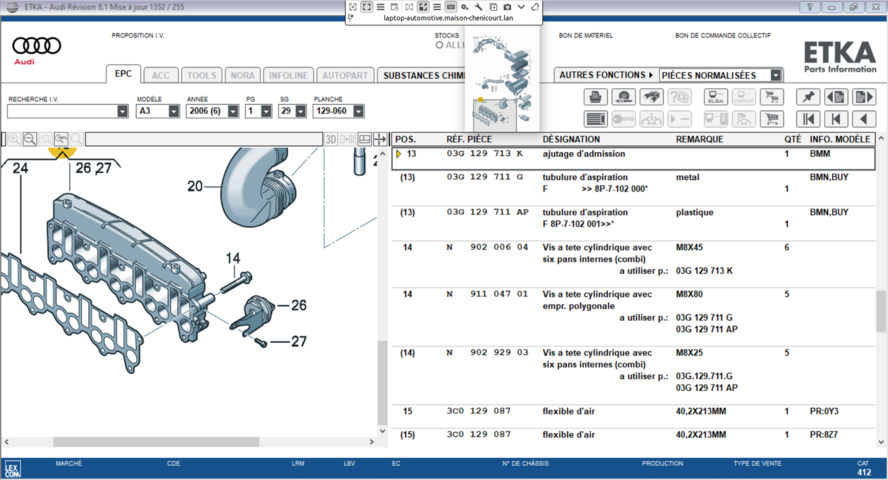Screen dimensions: 888x480
Task: Open the single shopping cart icon
Action: tap(771, 119)
